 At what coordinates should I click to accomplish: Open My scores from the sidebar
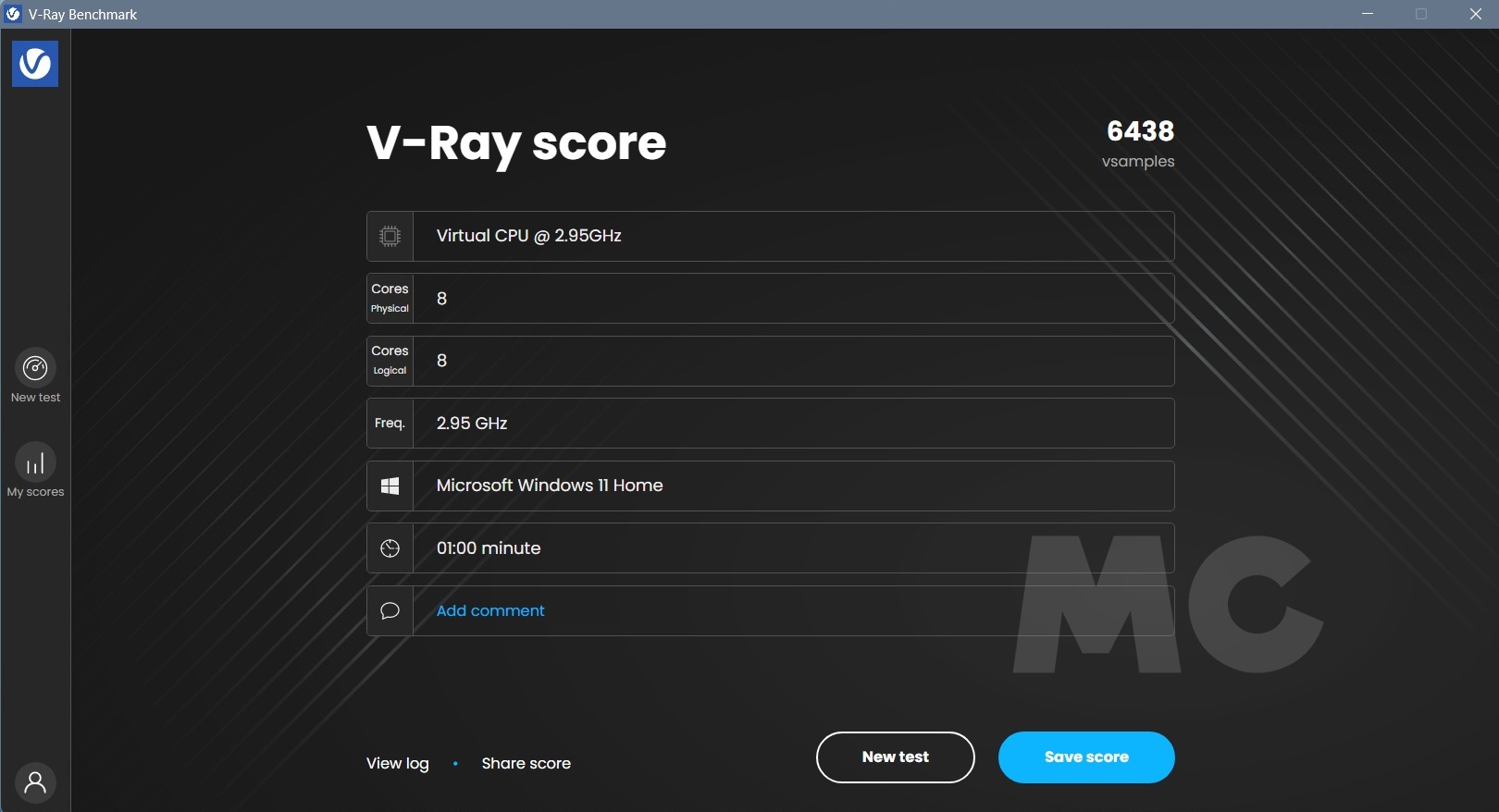tap(35, 462)
